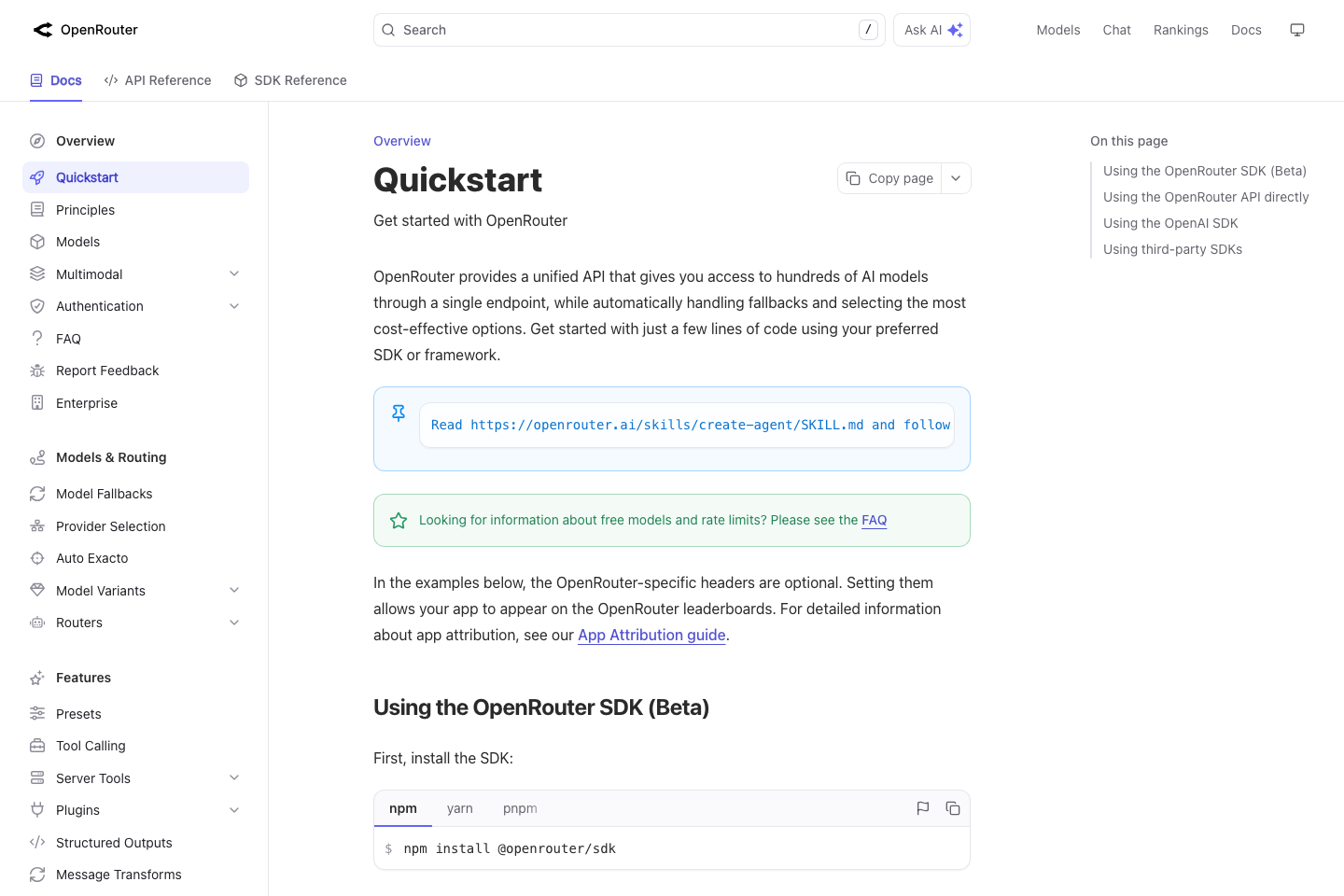Open the Ask AI assistant
The height and width of the screenshot is (896, 1344).
pos(931,29)
